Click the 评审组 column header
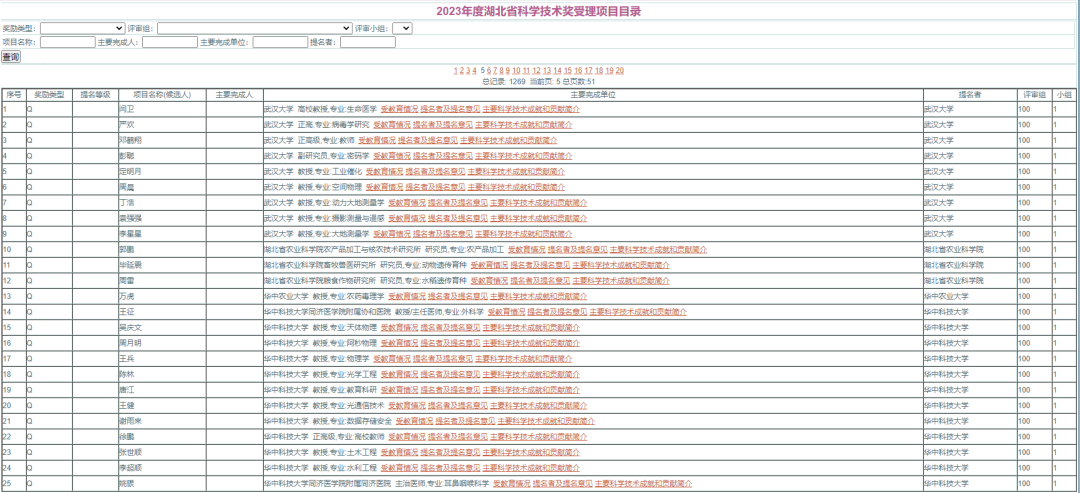The width and height of the screenshot is (1080, 493). (x=1034, y=94)
